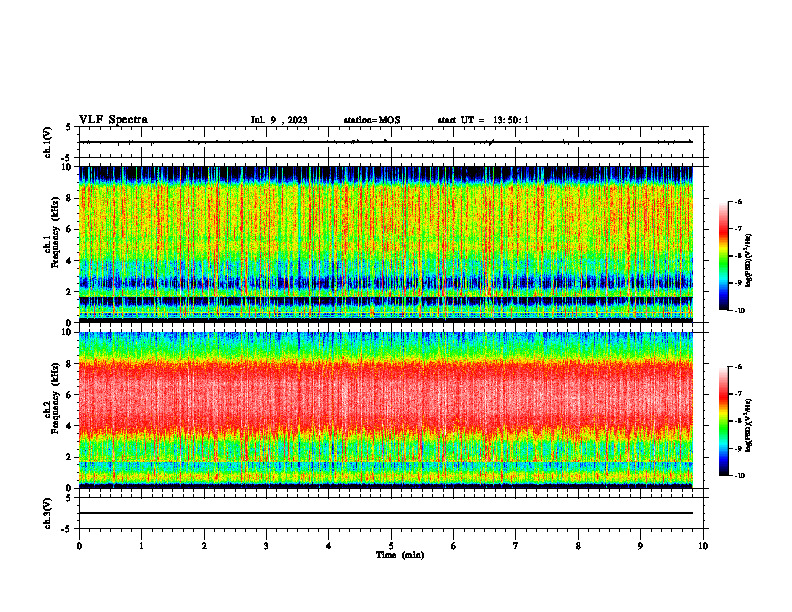Viewport: 792px width, 612px height.
Task: Click the ch.3 flat voltage trace
Action: click(386, 513)
